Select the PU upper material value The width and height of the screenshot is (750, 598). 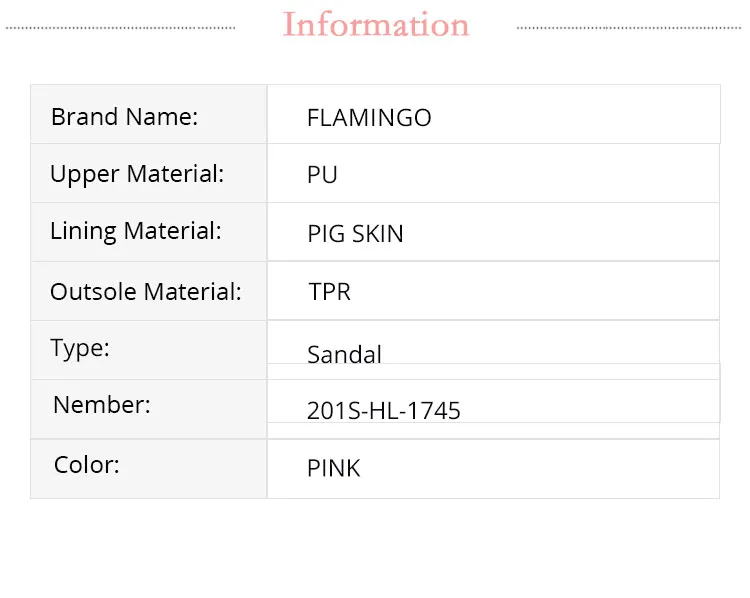pos(322,175)
